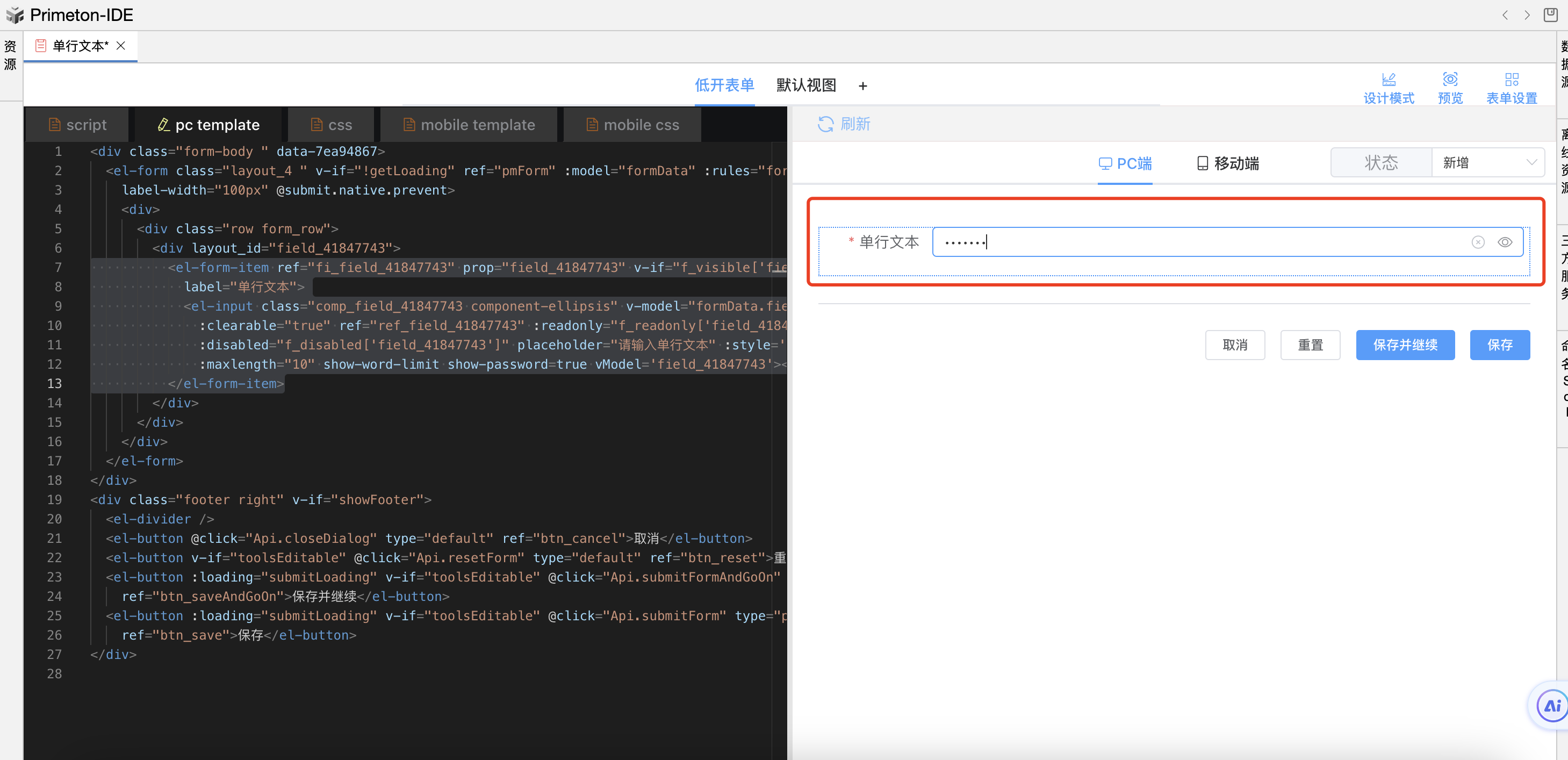This screenshot has height=760, width=1568.
Task: Click the save icon in title bar
Action: [x=1550, y=15]
